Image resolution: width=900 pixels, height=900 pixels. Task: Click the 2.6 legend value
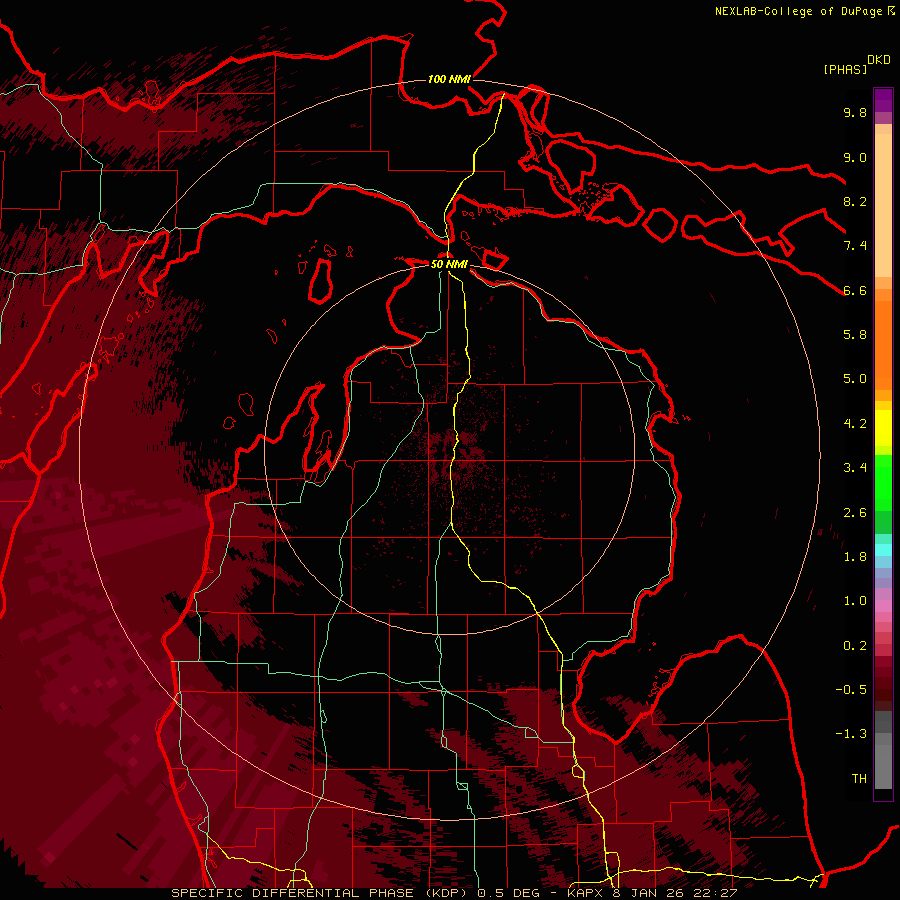855,513
